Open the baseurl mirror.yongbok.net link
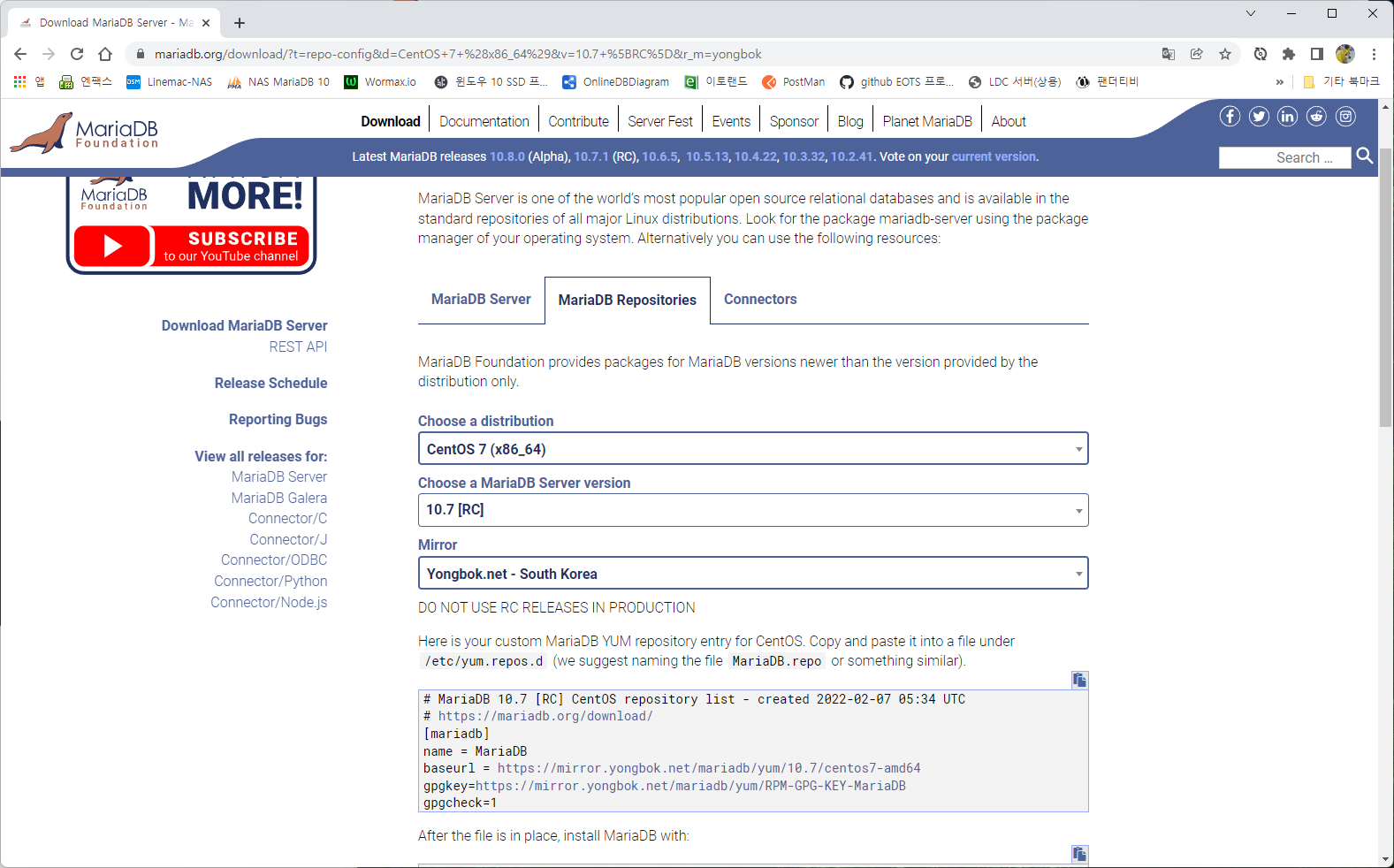Screen dimensions: 1394x868 (709, 769)
